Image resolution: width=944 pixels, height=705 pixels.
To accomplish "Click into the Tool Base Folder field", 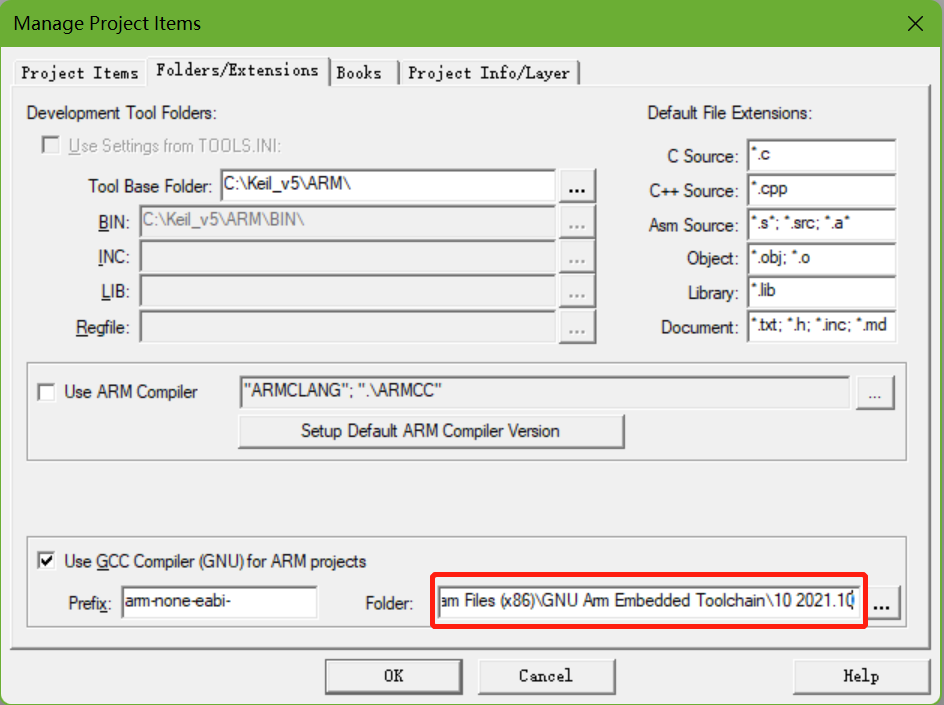I will tap(386, 186).
